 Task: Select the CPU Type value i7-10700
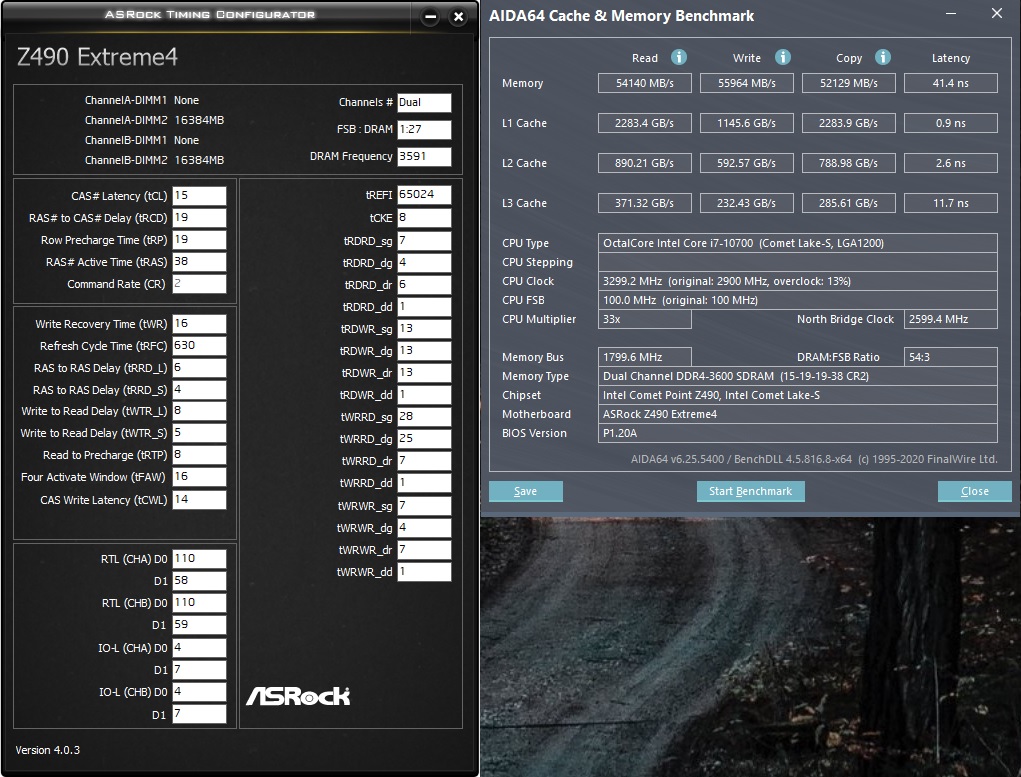(x=798, y=243)
